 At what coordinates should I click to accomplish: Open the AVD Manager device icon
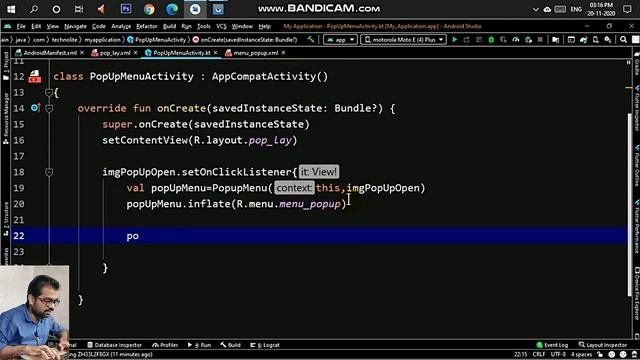pos(596,40)
